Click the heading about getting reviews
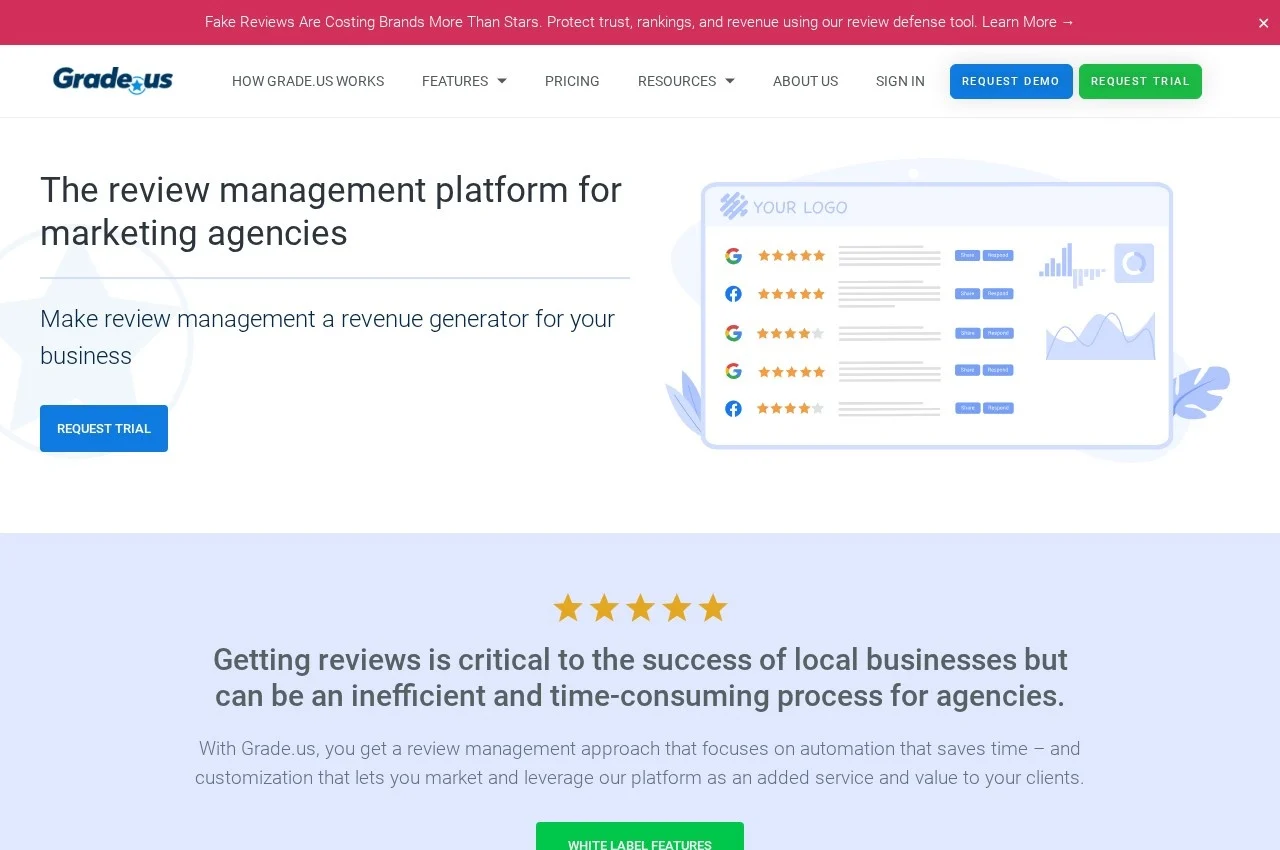The height and width of the screenshot is (850, 1280). pyautogui.click(x=640, y=677)
